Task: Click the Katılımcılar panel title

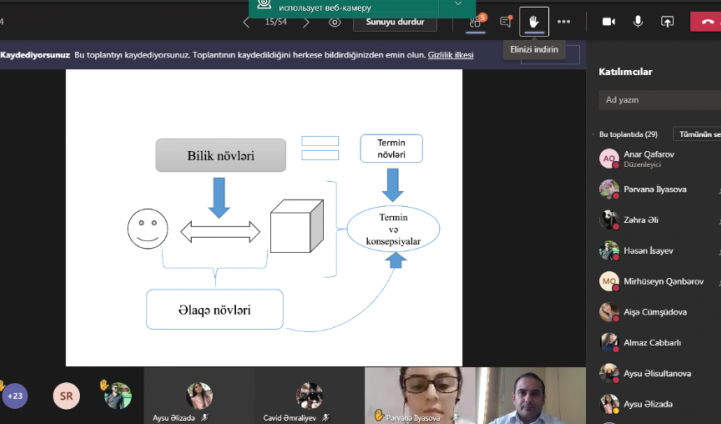Action: [625, 72]
